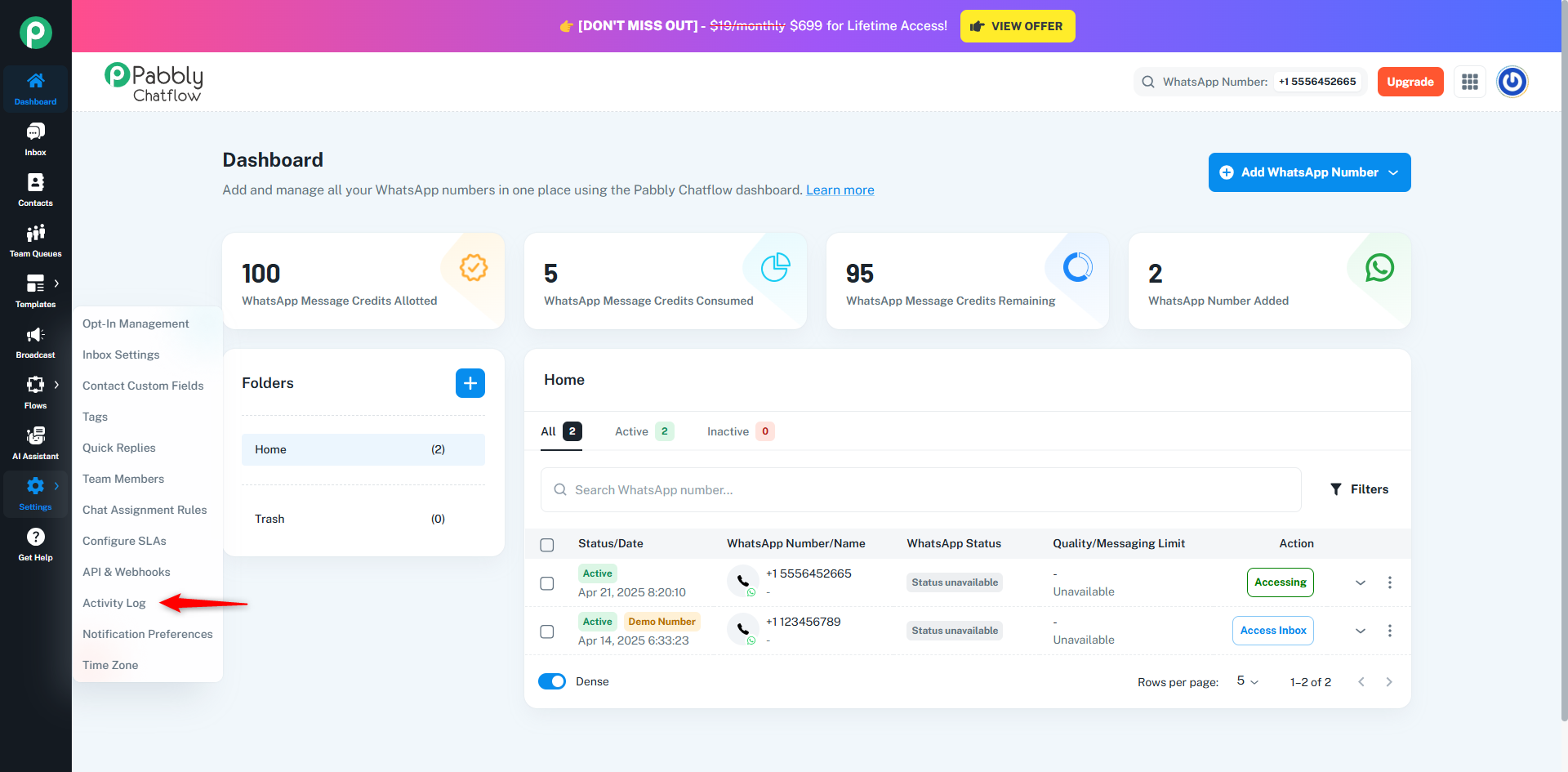Select the Inactive tab
Viewport: 1568px width, 772px height.
pyautogui.click(x=741, y=431)
